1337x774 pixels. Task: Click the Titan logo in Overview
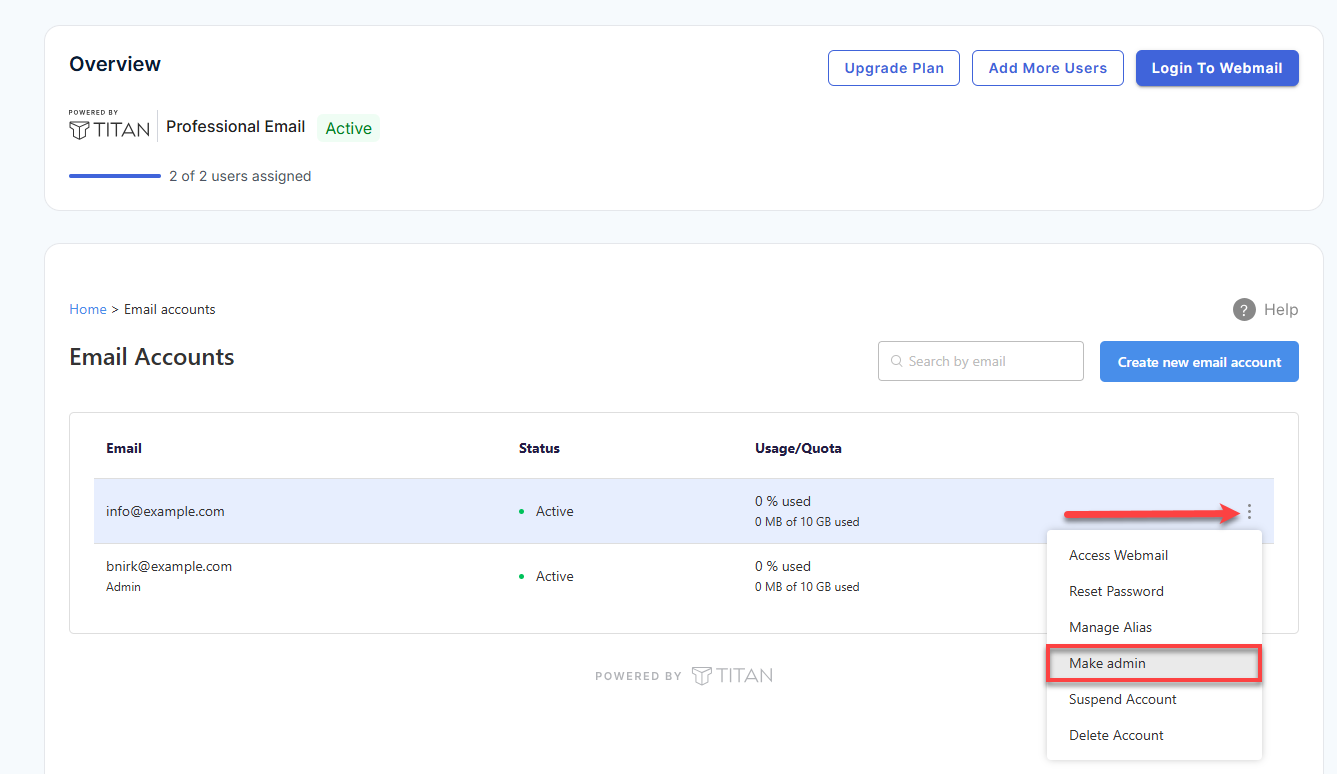[110, 126]
